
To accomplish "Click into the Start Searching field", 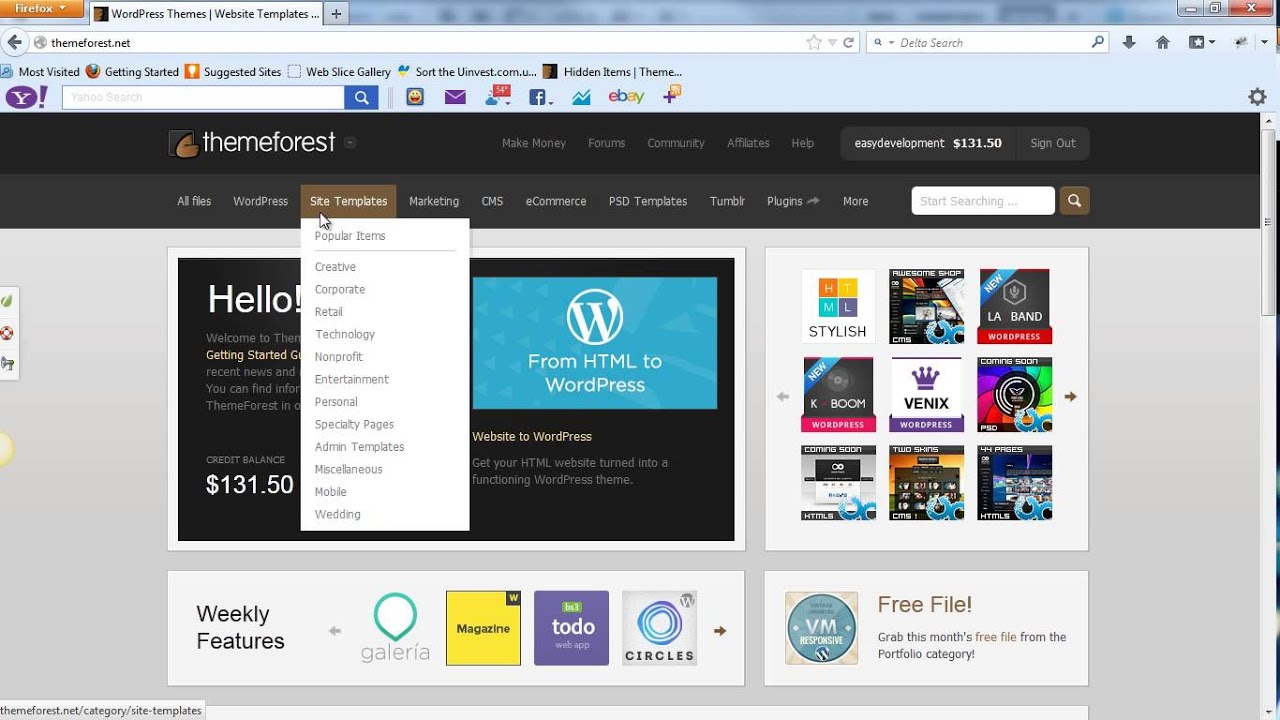I will point(983,201).
